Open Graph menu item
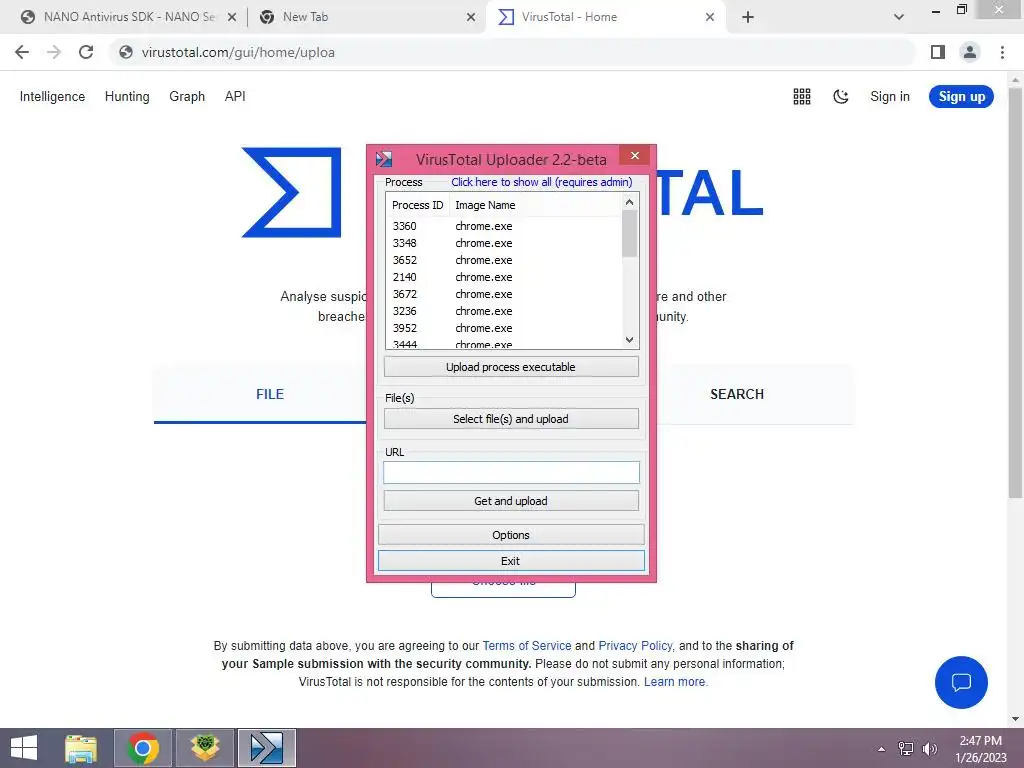 point(187,97)
